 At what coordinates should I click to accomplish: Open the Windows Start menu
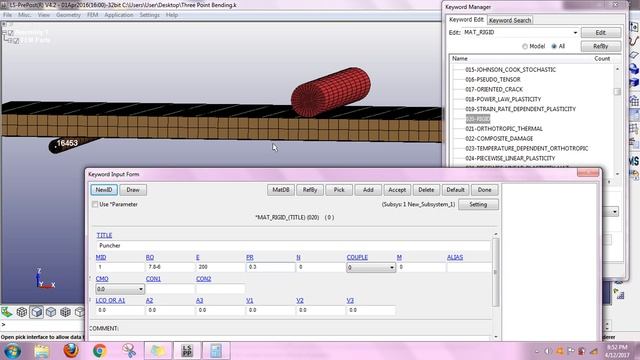tap(12, 351)
